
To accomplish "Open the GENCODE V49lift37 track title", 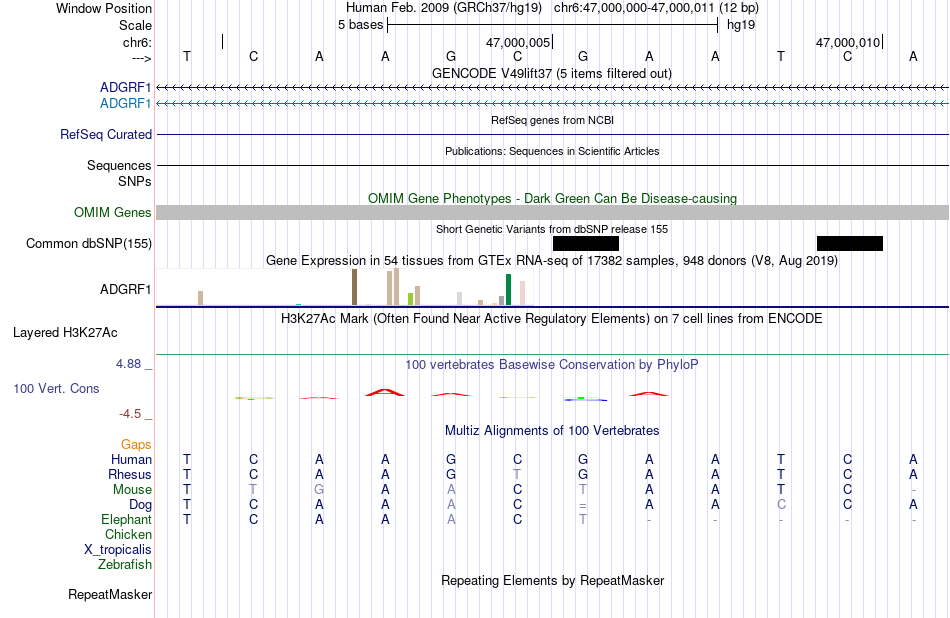I will pos(552,73).
